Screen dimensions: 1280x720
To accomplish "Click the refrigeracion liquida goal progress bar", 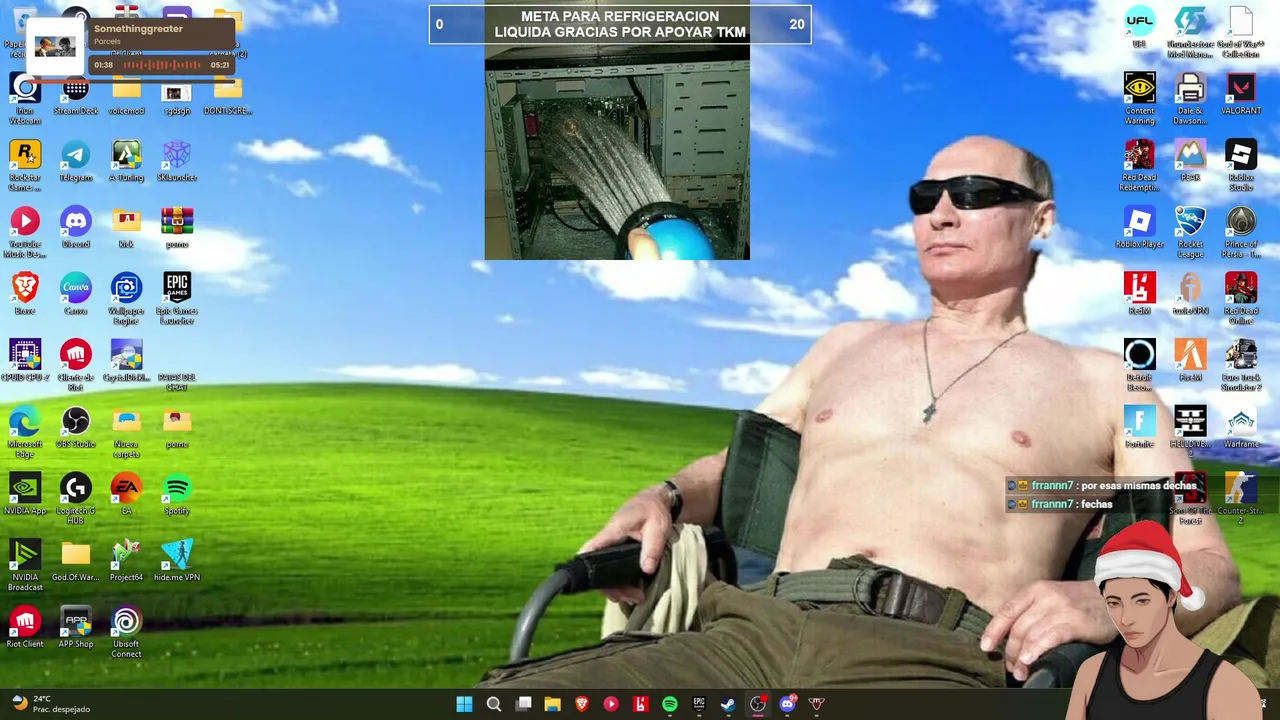I will [620, 24].
